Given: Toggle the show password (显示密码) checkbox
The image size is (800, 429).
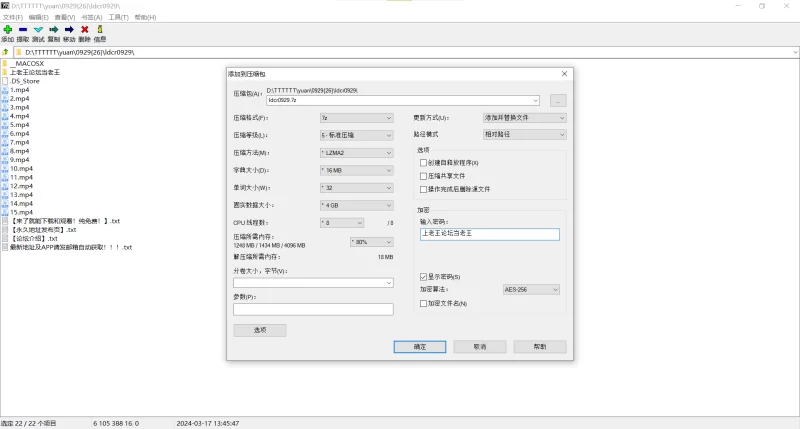Looking at the screenshot, I should click(x=424, y=276).
